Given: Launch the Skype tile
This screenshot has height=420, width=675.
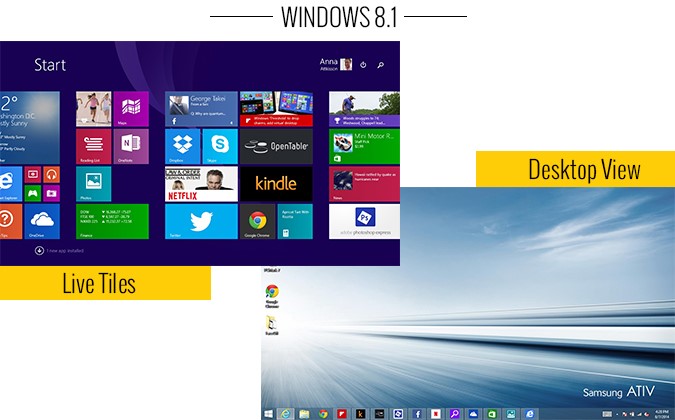Looking at the screenshot, I should point(220,146).
